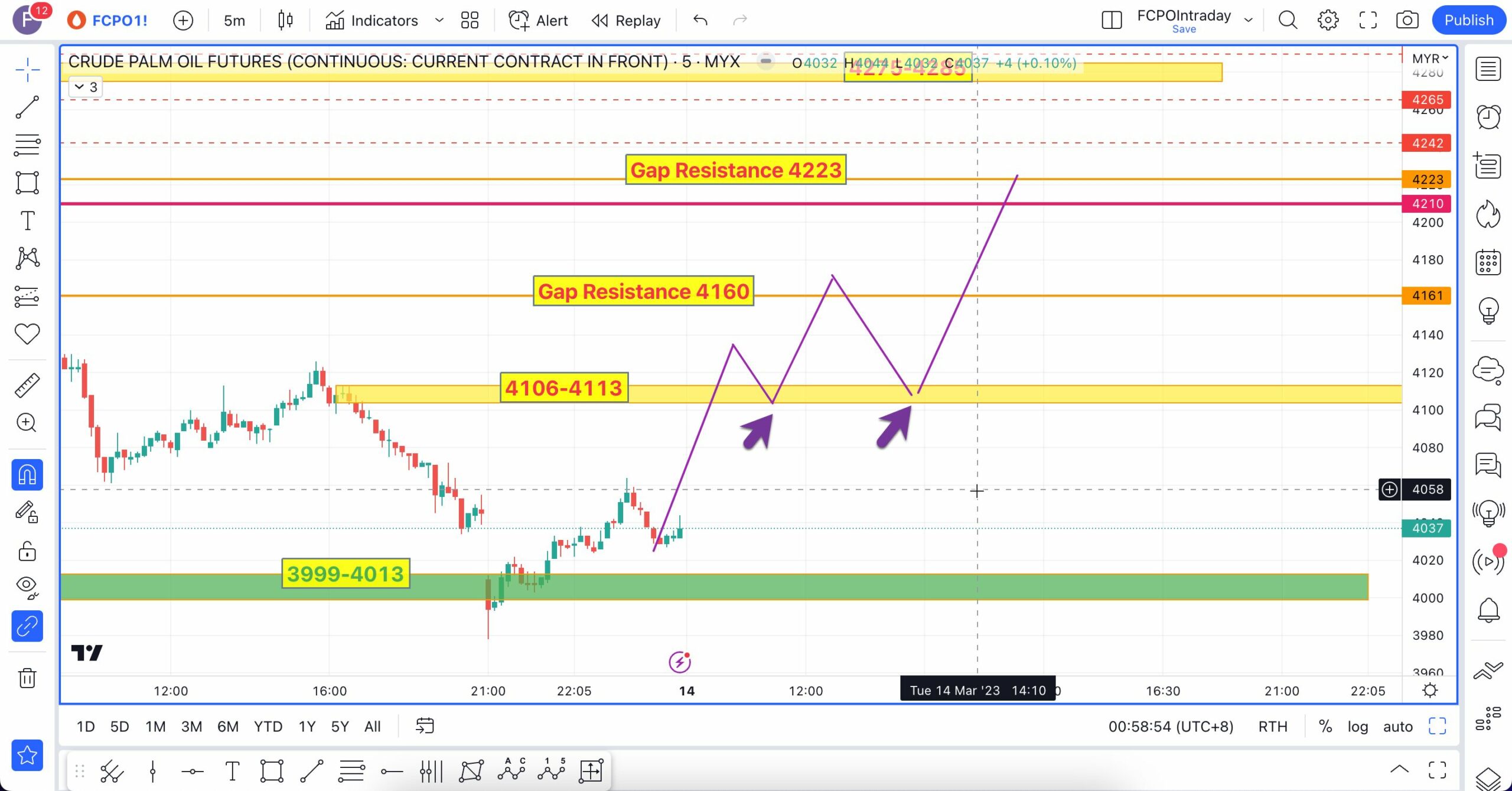Toggle lock all drawing tools
The height and width of the screenshot is (791, 1512).
pyautogui.click(x=27, y=551)
